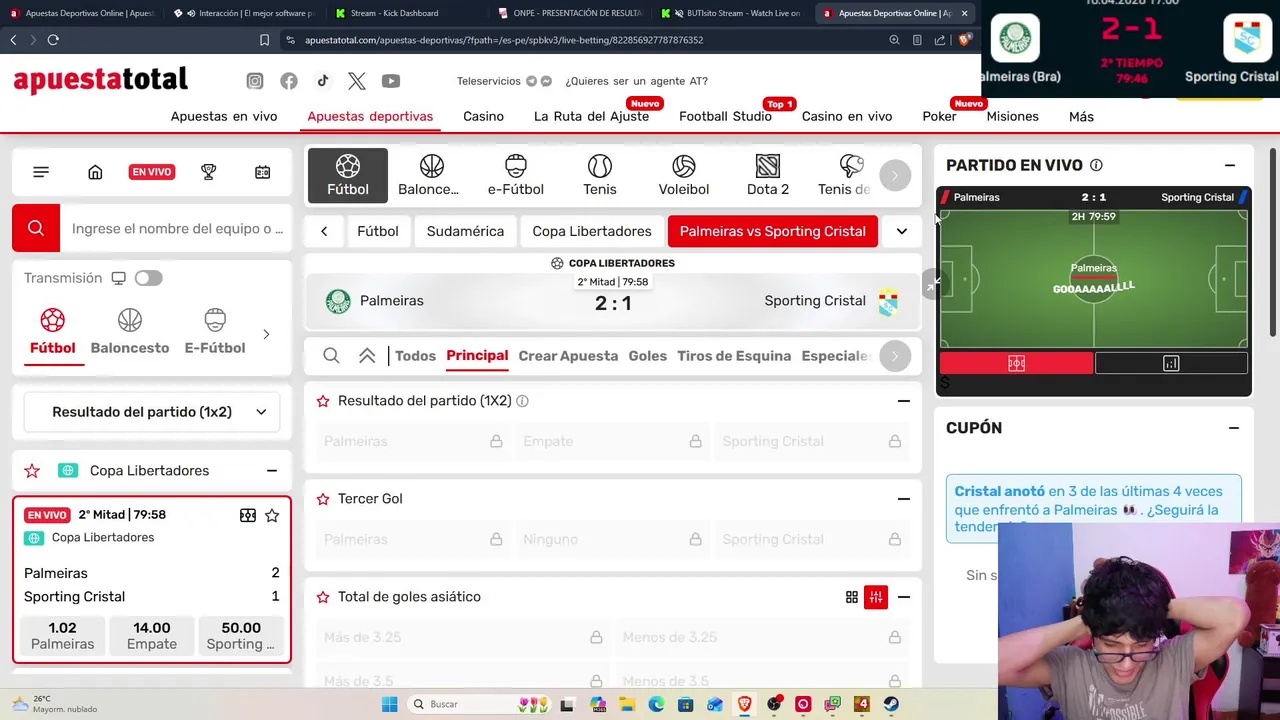
Task: Select the Tenis de mesa icon
Action: (846, 175)
